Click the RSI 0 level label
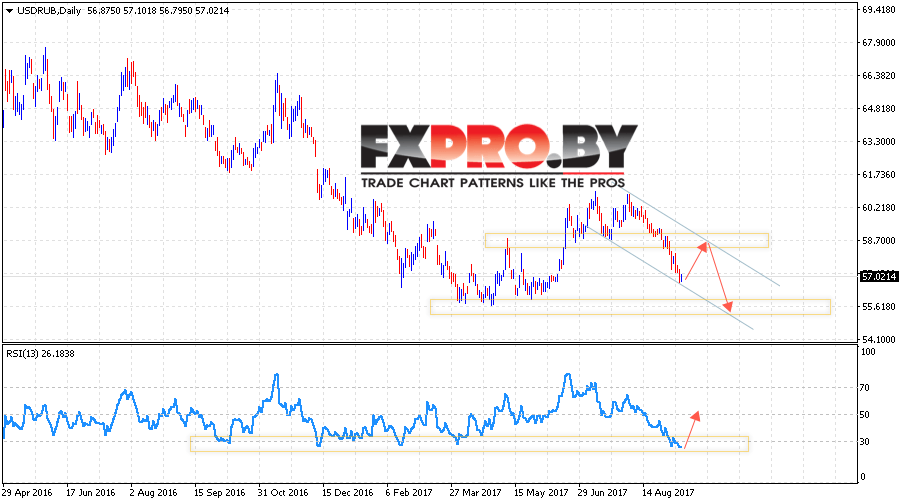The width and height of the screenshot is (900, 504). 864,477
